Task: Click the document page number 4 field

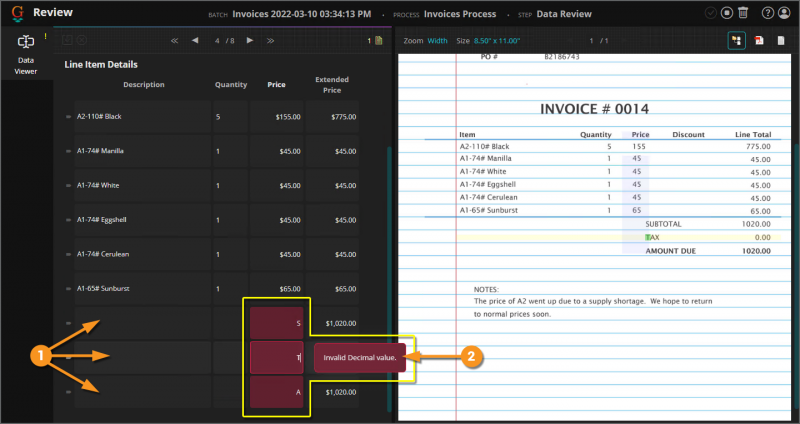Action: pyautogui.click(x=217, y=40)
